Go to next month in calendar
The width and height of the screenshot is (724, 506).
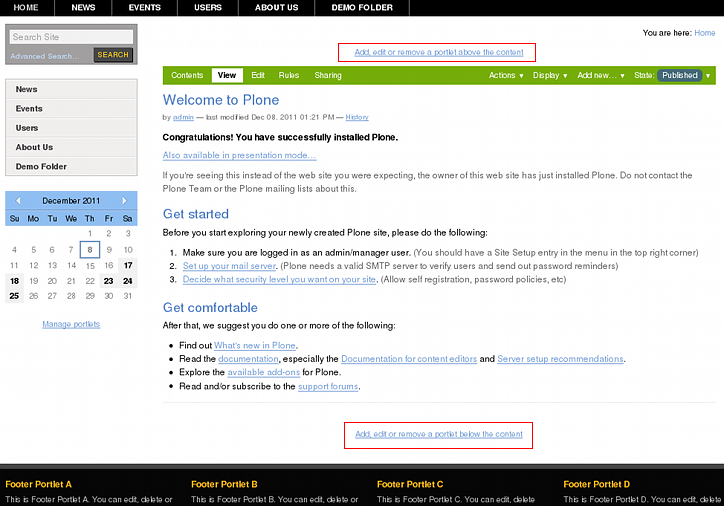pyautogui.click(x=124, y=200)
